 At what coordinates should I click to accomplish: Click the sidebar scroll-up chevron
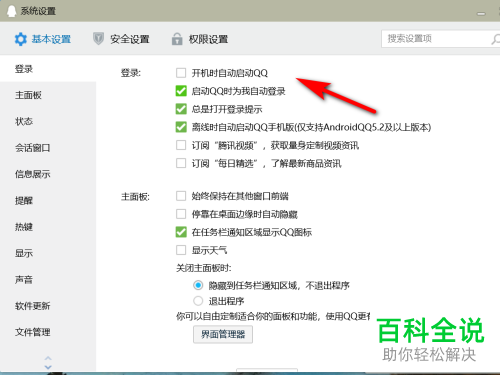48,358
